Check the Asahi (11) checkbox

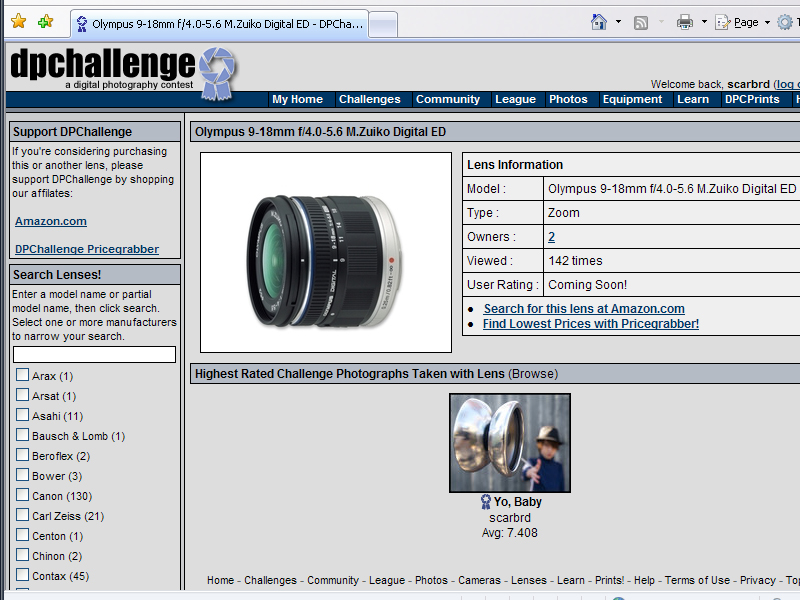[22, 415]
